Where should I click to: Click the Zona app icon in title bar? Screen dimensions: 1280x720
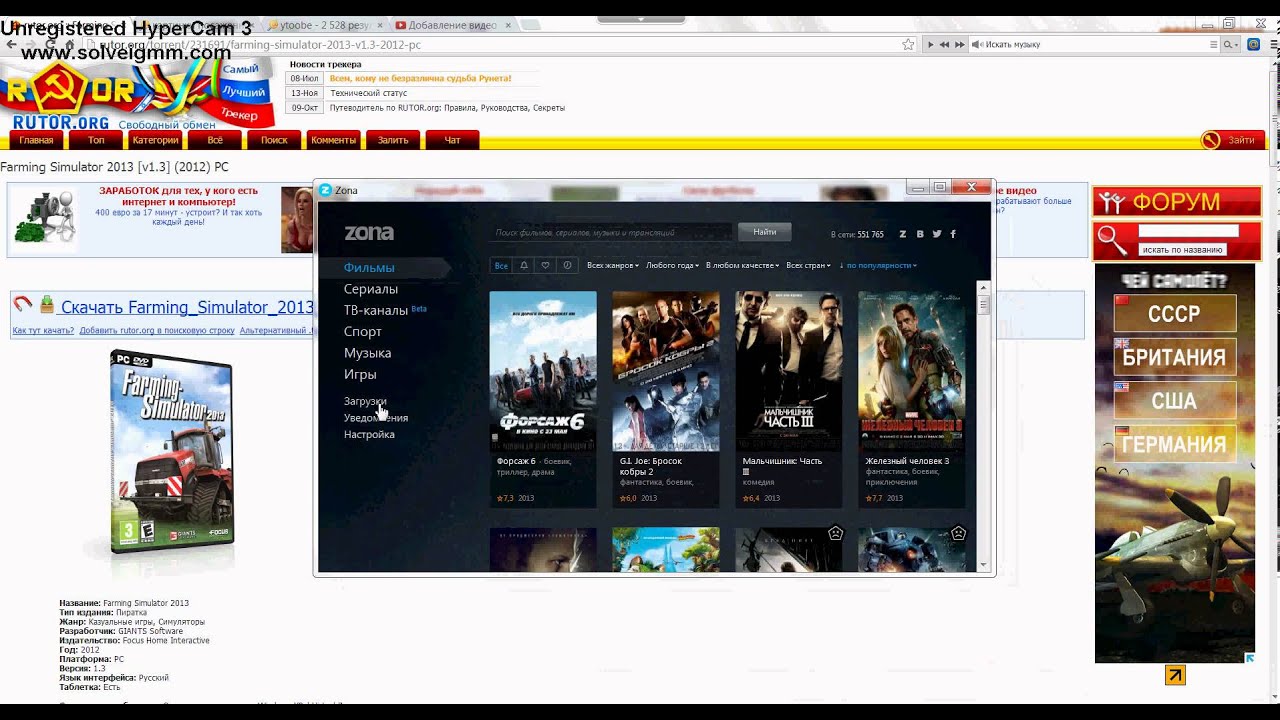click(x=325, y=190)
